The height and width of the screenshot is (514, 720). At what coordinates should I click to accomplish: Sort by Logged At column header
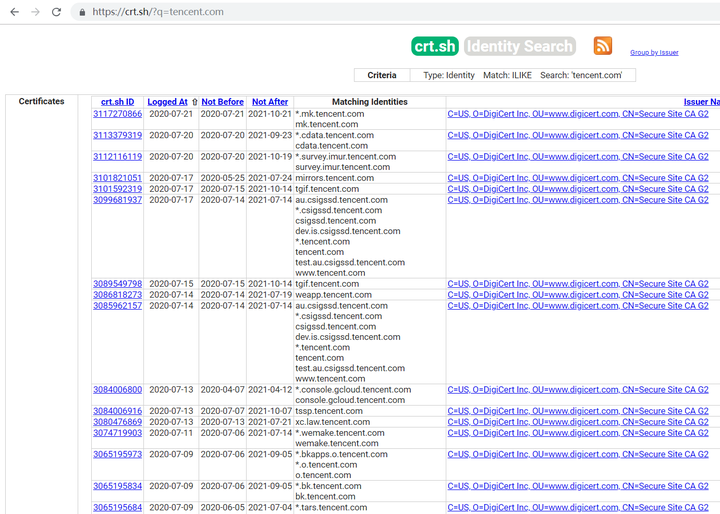167,102
